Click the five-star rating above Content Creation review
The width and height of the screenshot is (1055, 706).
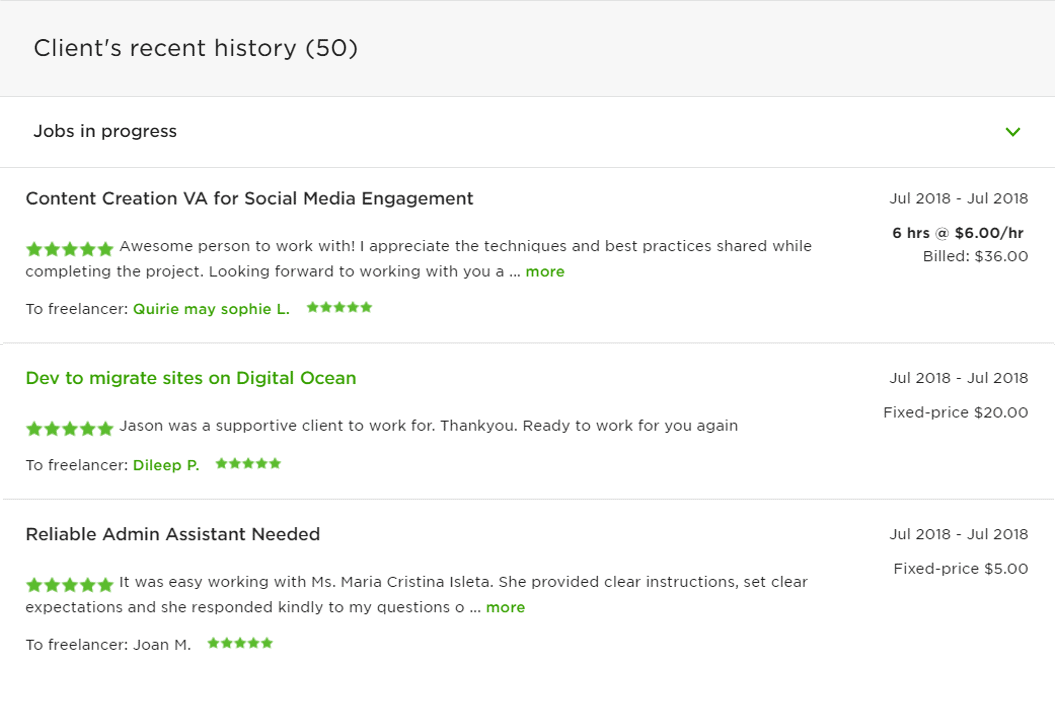(x=69, y=250)
